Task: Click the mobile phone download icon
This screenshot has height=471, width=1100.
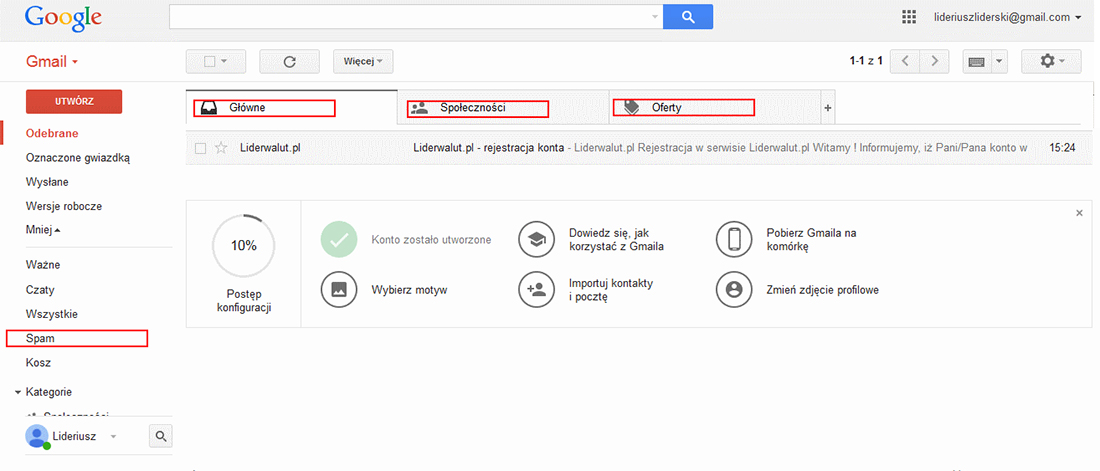Action: [x=735, y=239]
